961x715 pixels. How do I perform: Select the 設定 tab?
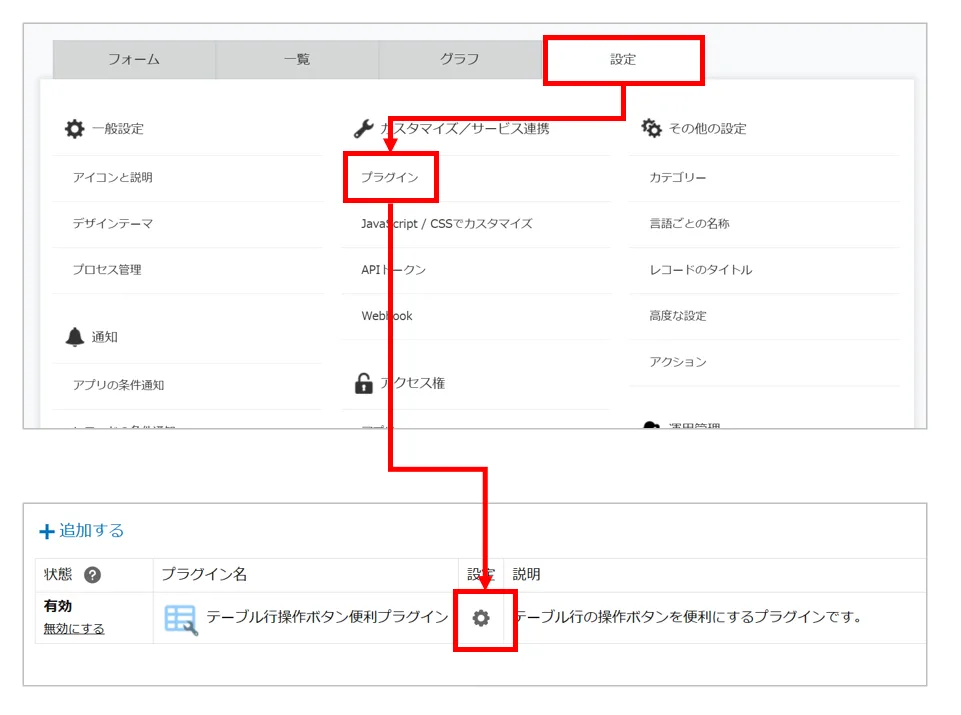[623, 59]
